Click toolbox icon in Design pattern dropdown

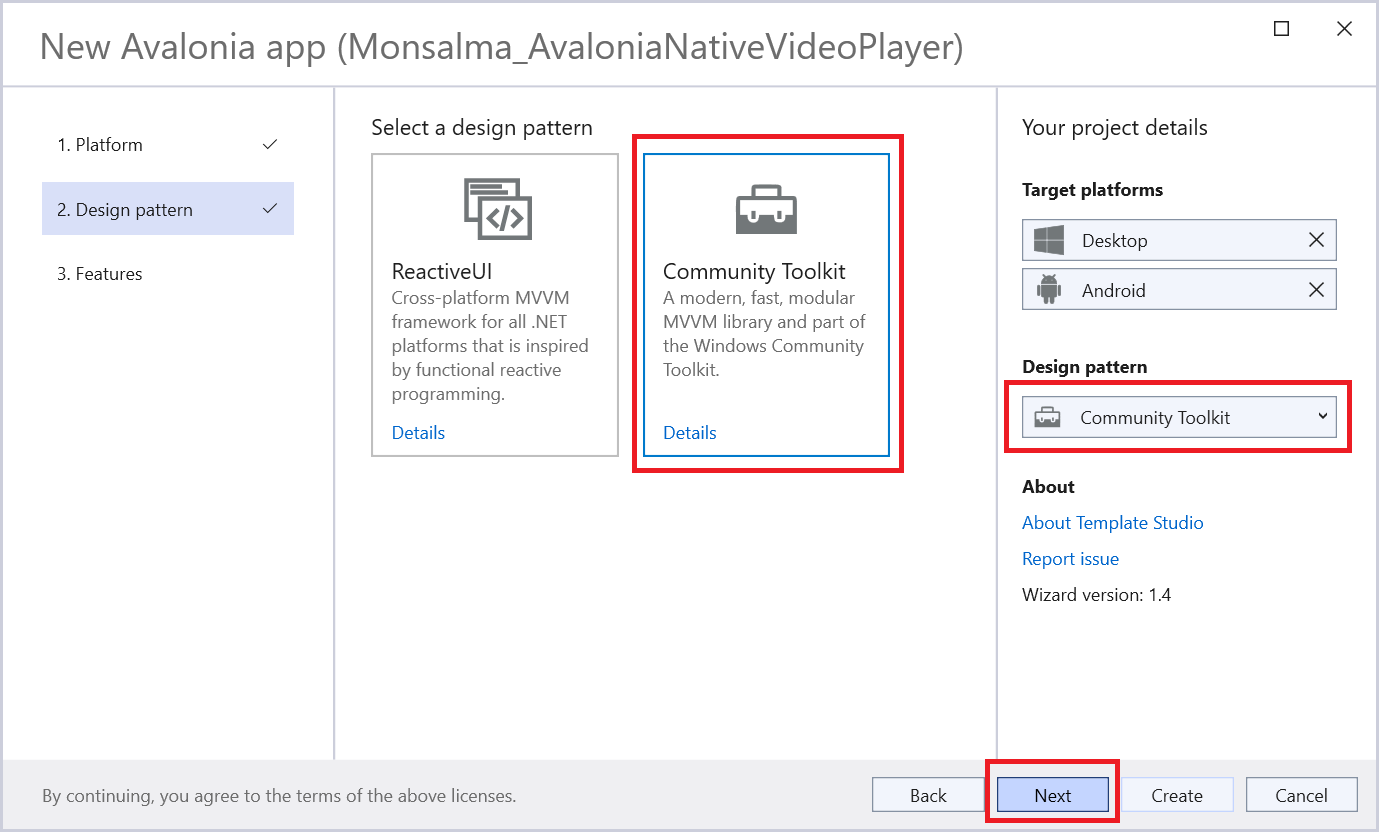coord(1047,418)
